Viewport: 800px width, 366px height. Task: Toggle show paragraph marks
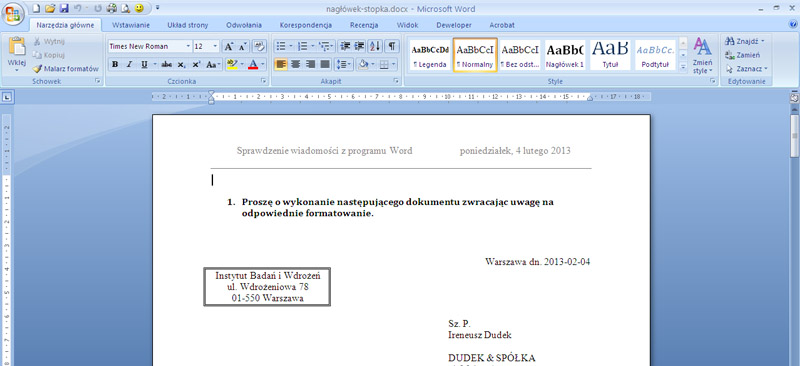click(391, 46)
